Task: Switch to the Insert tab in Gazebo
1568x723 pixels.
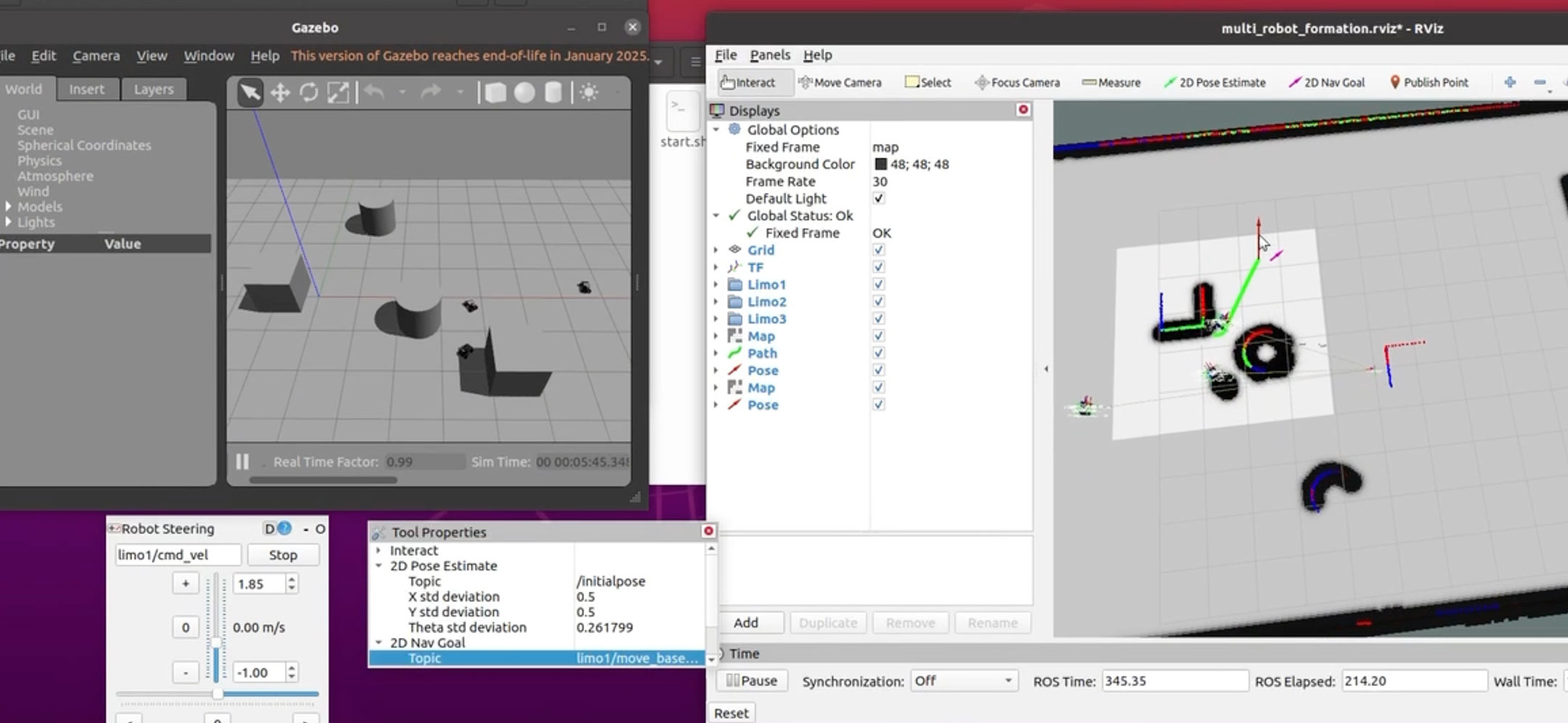Action: click(x=86, y=89)
